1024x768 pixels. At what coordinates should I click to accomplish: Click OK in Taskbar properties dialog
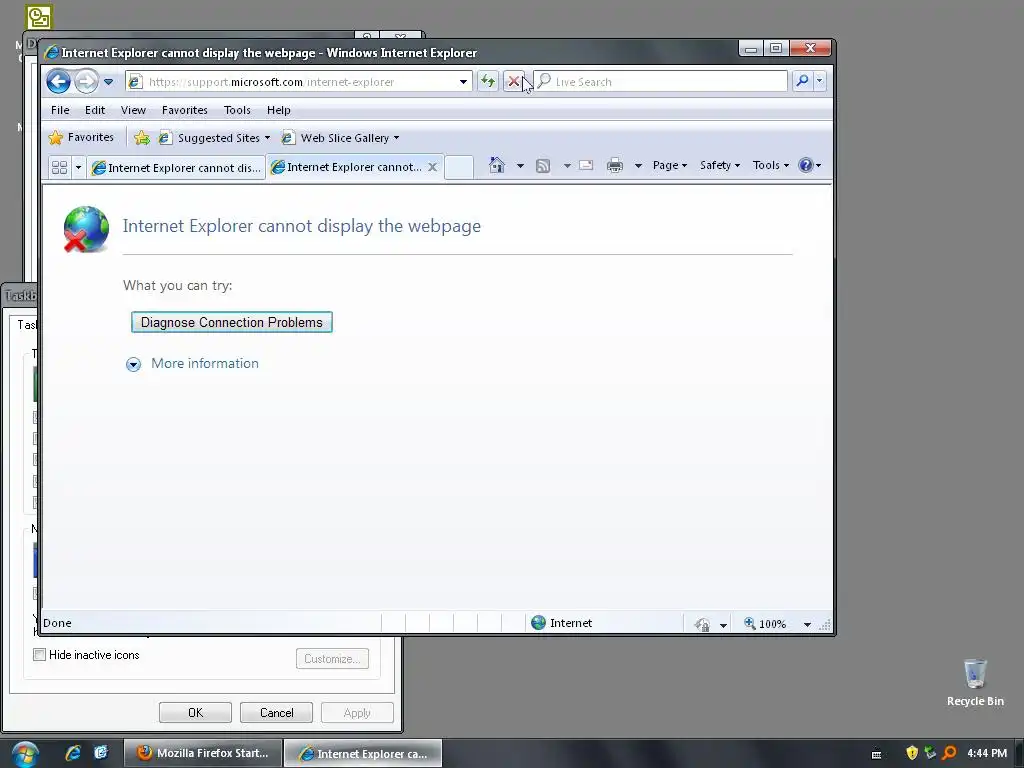click(x=195, y=712)
